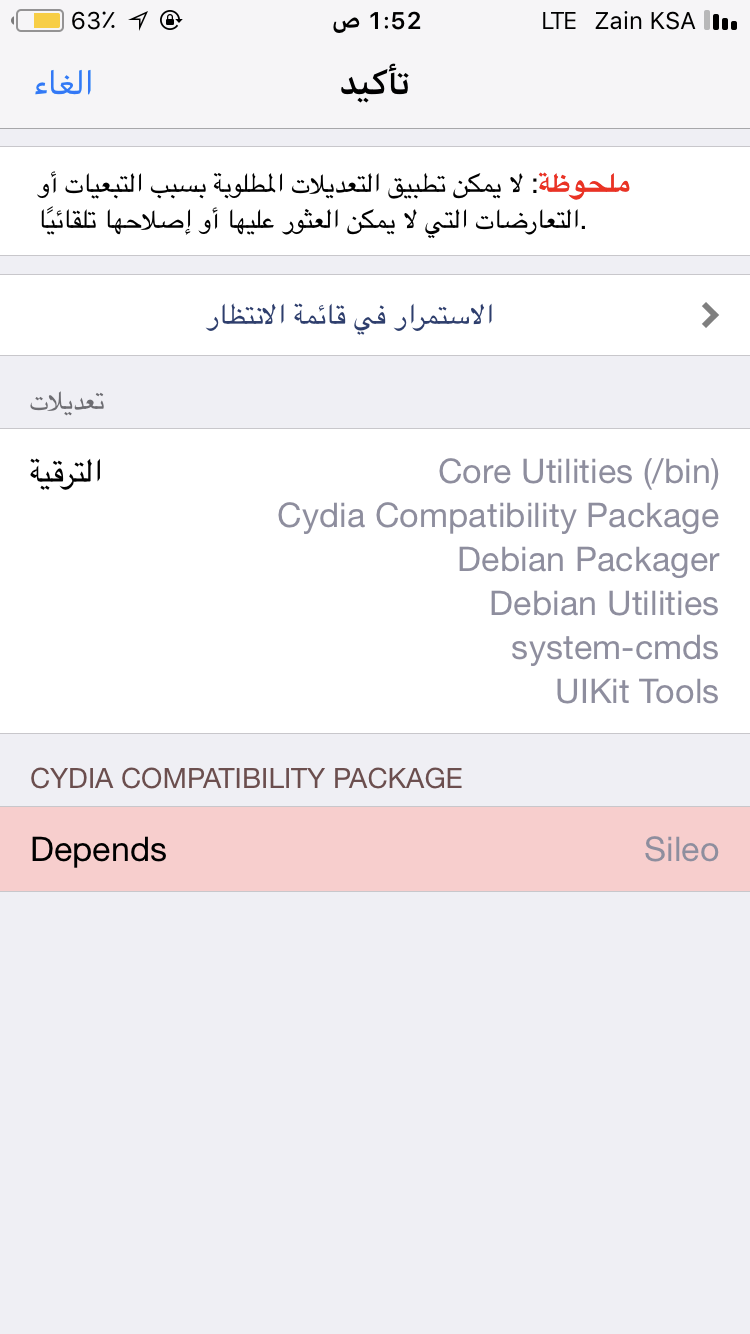
Task: Tap the system-cmds package entry
Action: tap(614, 648)
